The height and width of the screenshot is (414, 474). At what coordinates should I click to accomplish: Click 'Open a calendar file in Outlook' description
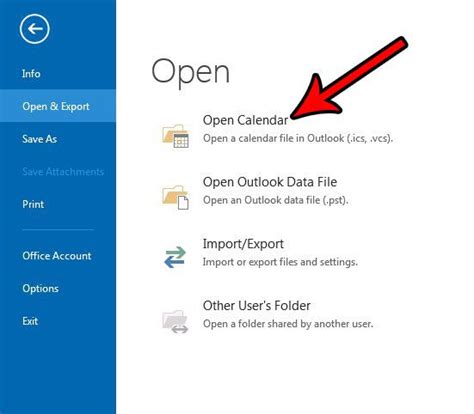298,138
